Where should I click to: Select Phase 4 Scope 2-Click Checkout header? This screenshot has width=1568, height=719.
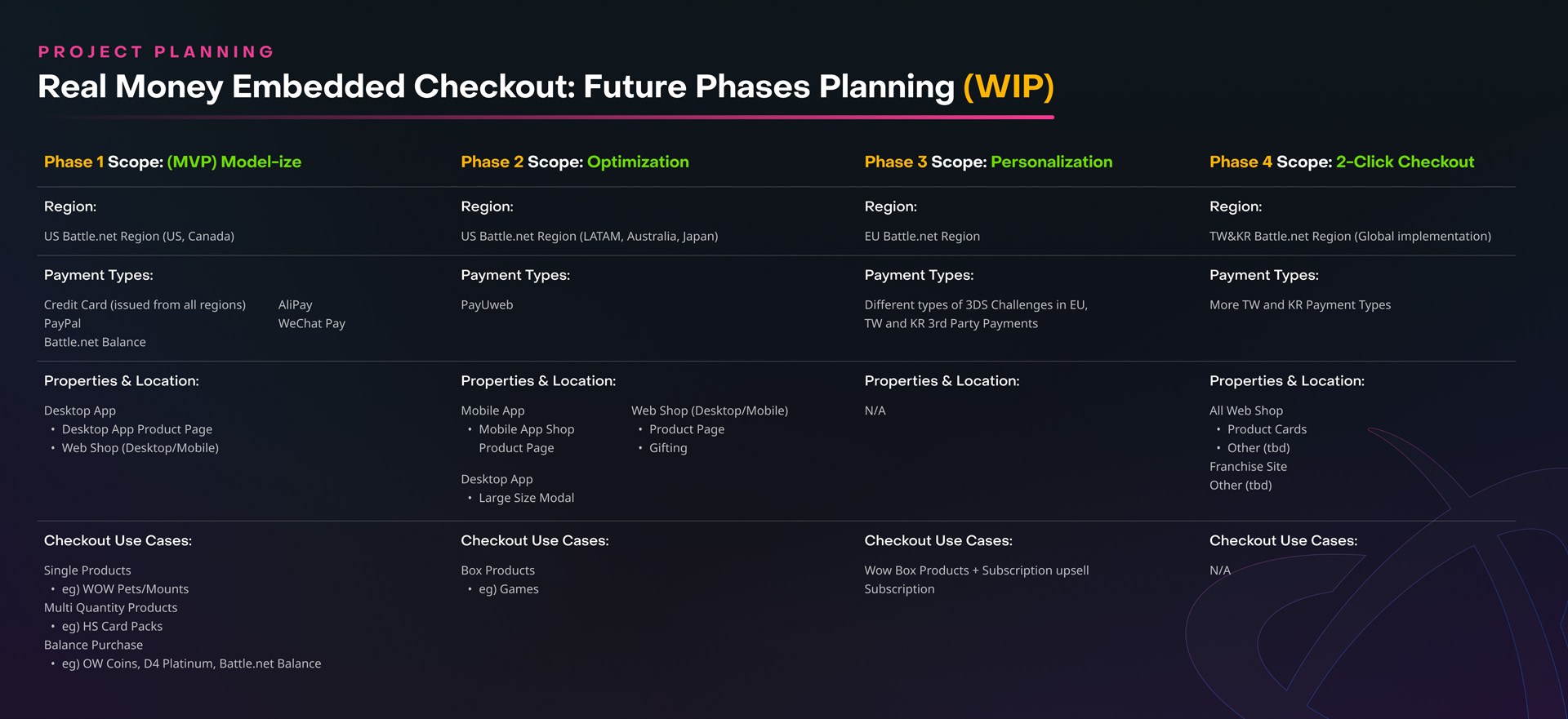pyautogui.click(x=1342, y=162)
